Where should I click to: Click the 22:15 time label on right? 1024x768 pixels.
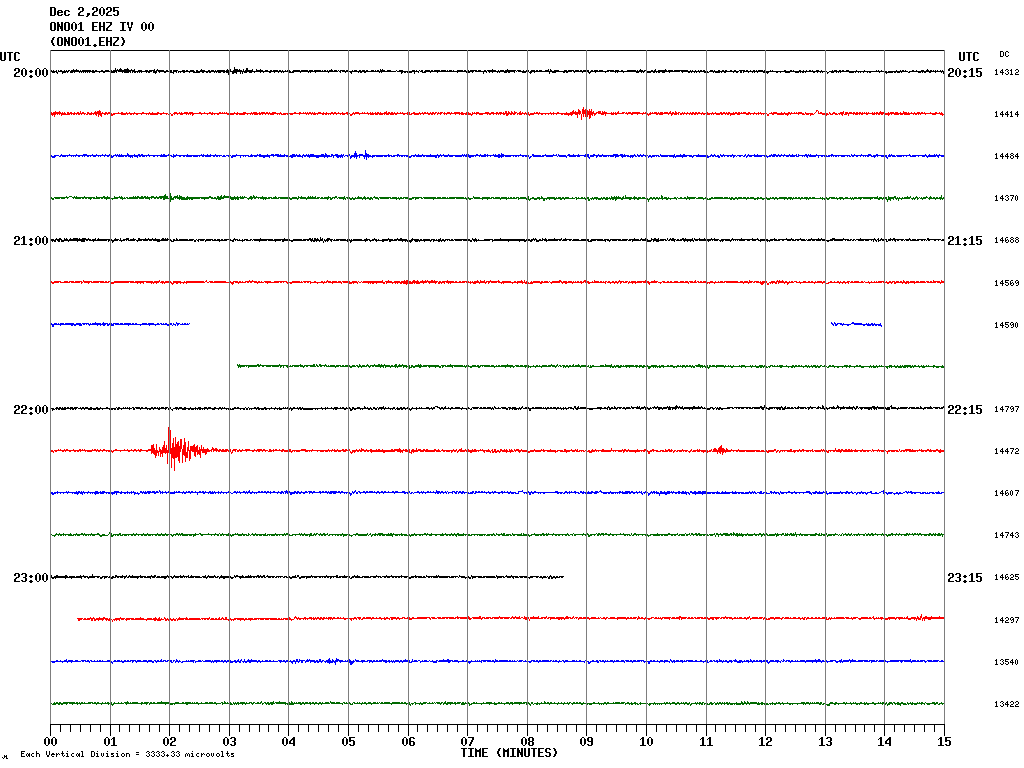tap(964, 410)
